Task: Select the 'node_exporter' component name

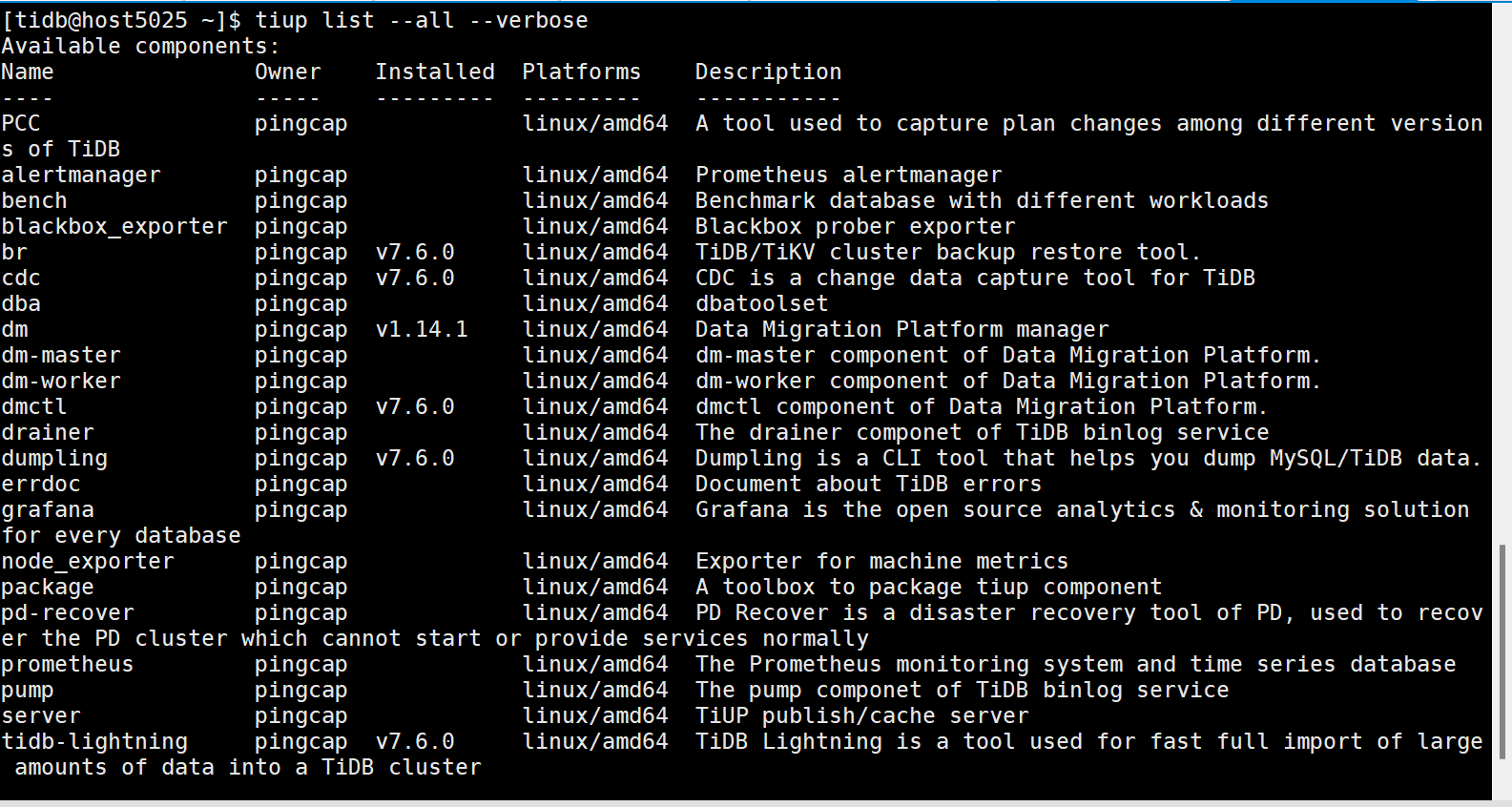Action: (88, 561)
